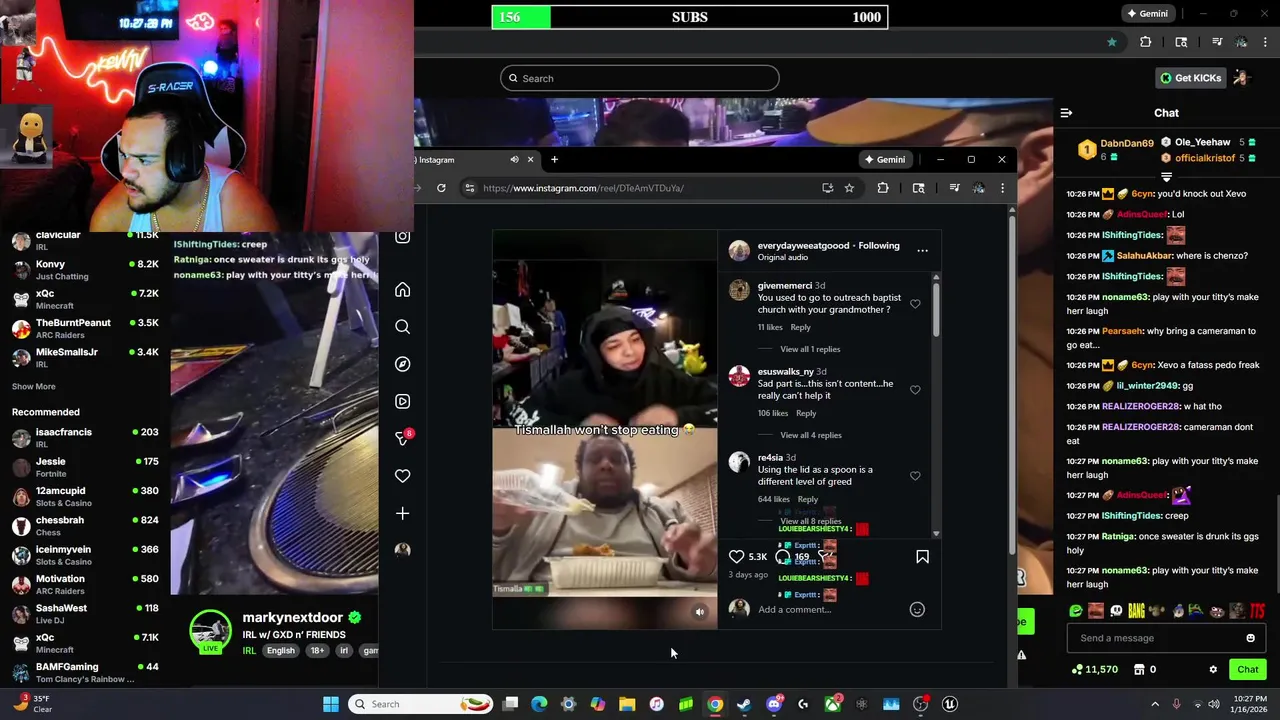Open reel comments bubble icon
Viewport: 1280px width, 720px height.
[x=783, y=557]
